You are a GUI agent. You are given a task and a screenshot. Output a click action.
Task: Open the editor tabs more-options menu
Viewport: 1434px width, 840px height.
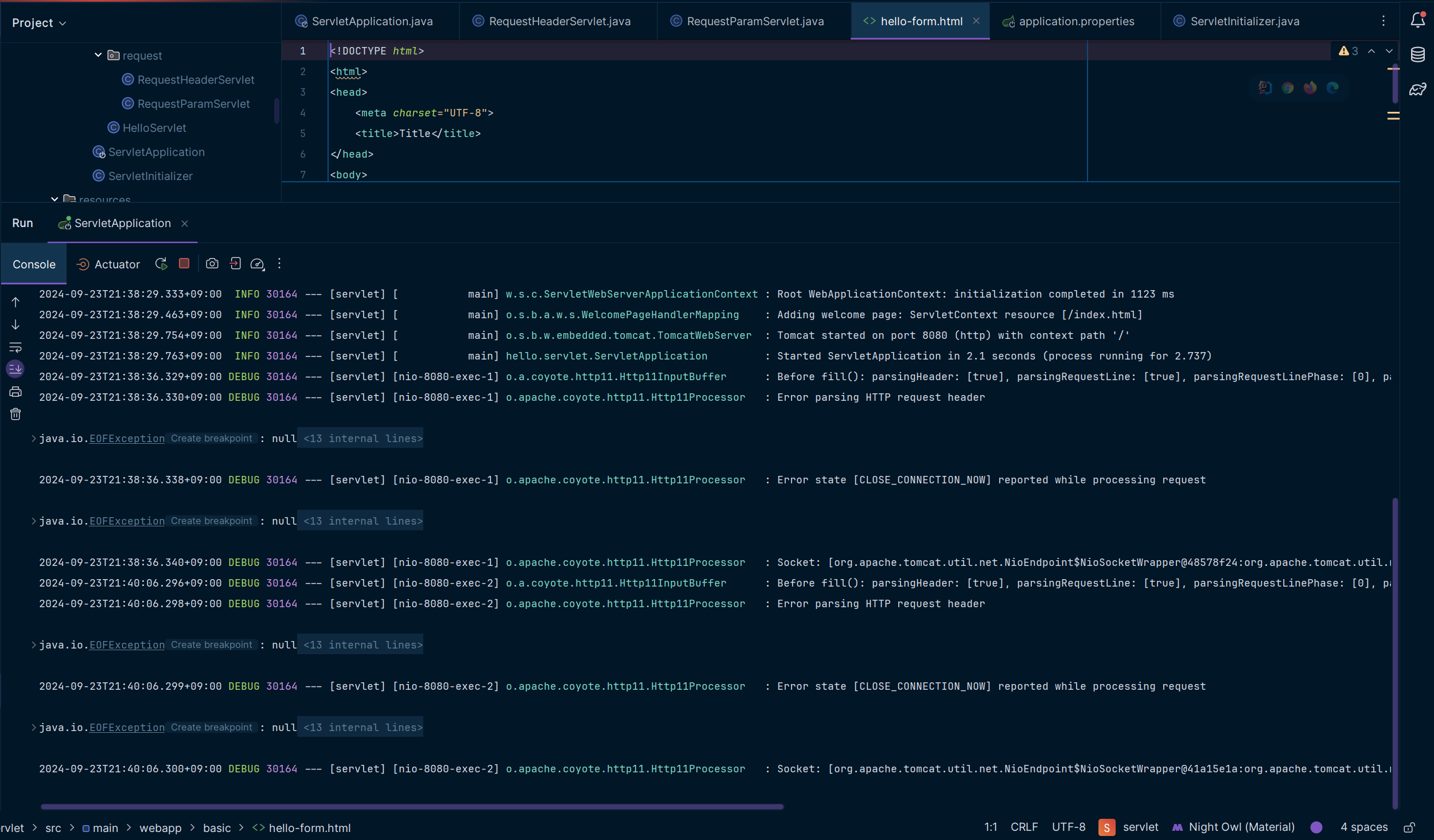1384,21
